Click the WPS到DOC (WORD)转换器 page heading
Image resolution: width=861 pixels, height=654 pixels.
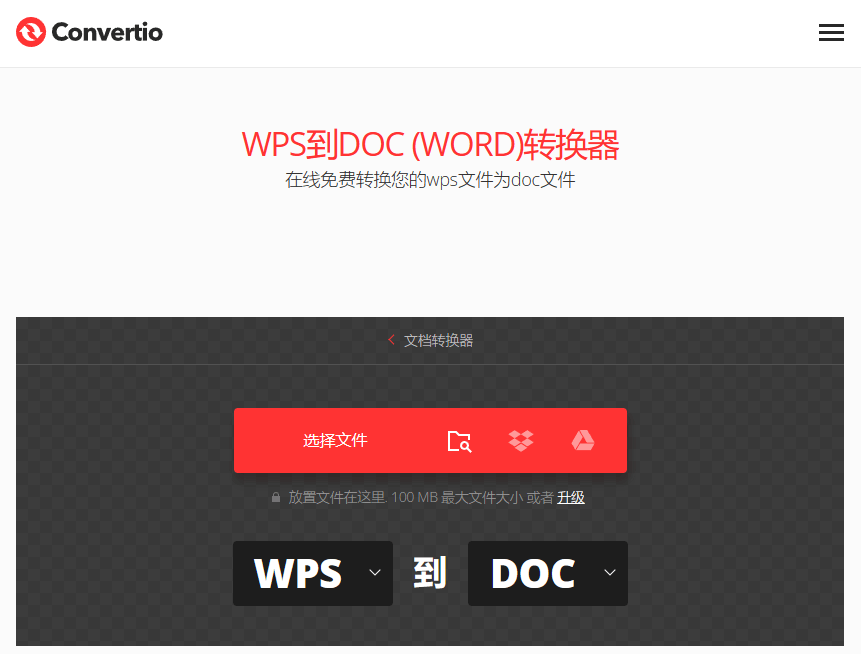pos(430,144)
